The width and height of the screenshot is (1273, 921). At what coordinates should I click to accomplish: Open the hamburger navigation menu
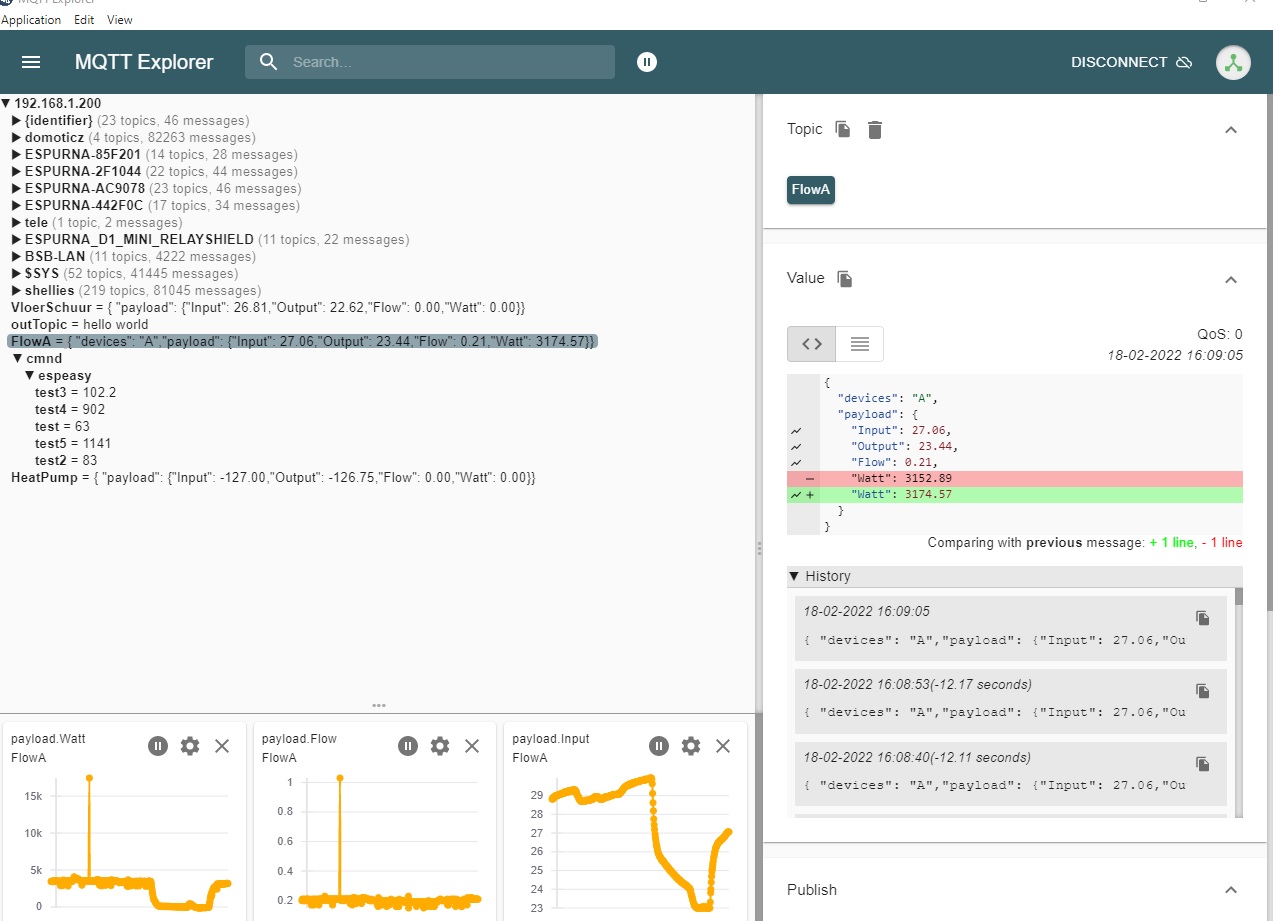(31, 62)
